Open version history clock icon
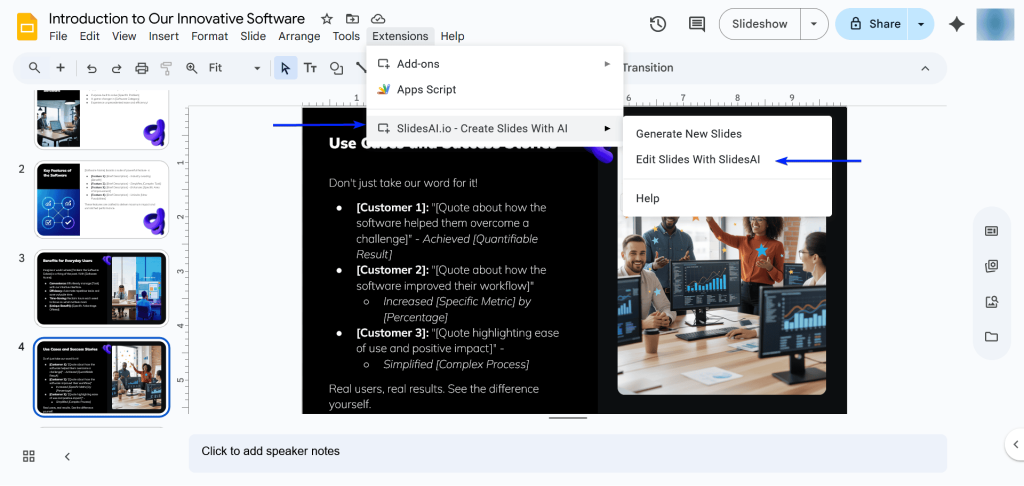The width and height of the screenshot is (1024, 486). (658, 24)
